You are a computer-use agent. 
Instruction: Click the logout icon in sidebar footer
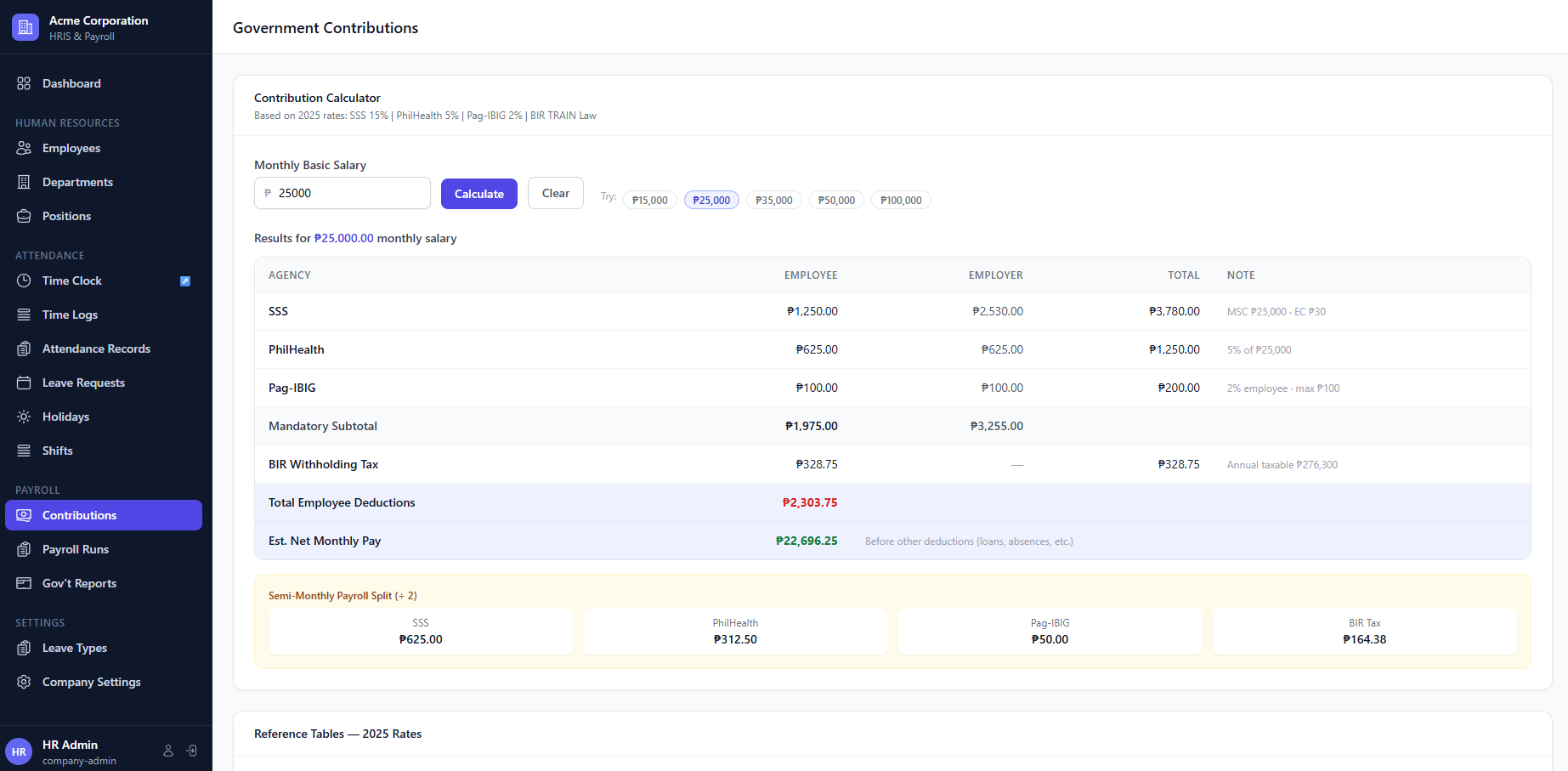point(192,751)
